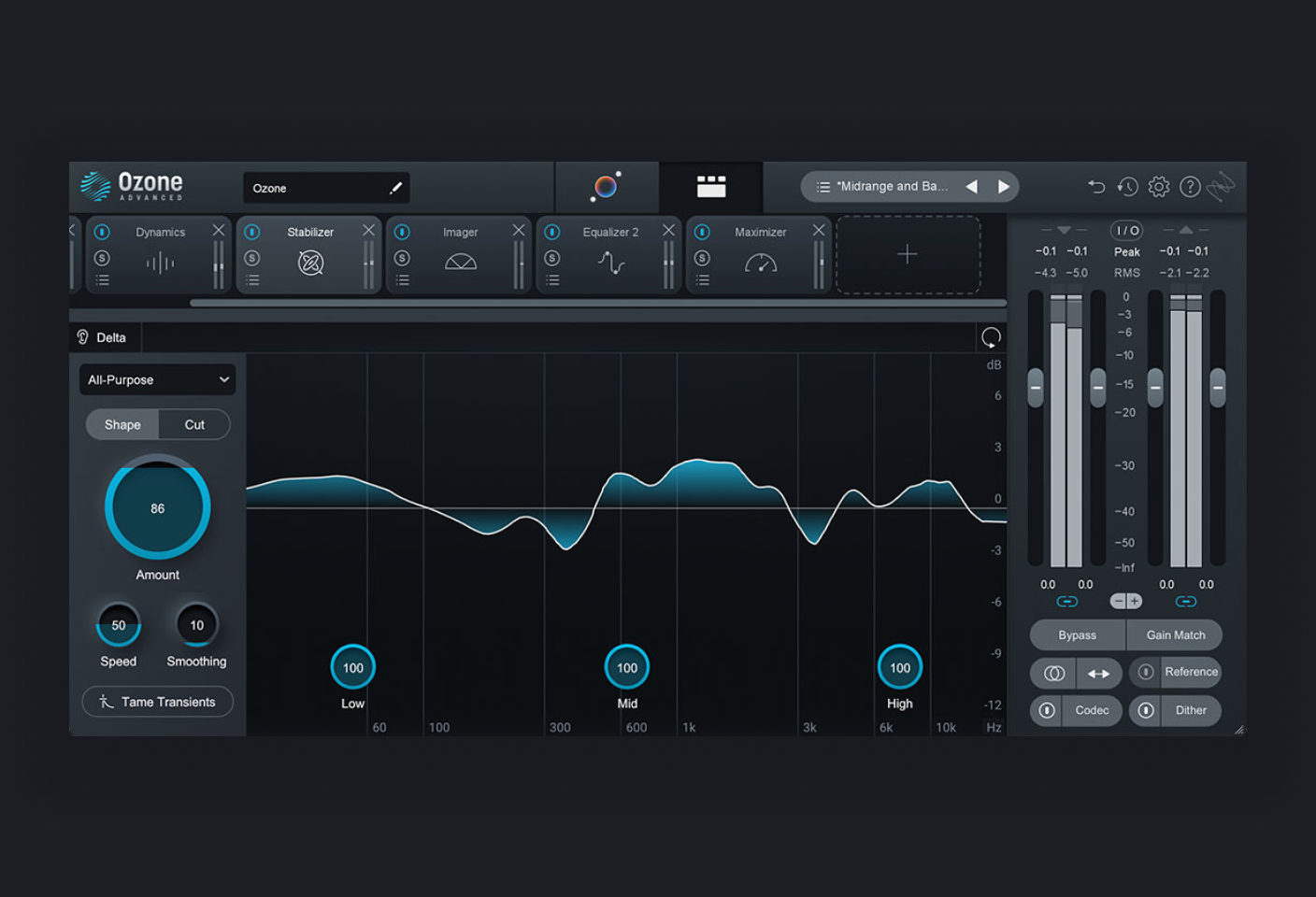Open the Dynamics module preset list icon
The height and width of the screenshot is (897, 1316).
click(103, 279)
